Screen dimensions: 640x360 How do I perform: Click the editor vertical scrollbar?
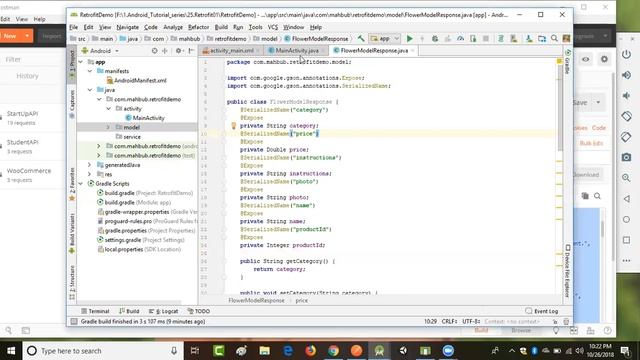click(x=560, y=108)
